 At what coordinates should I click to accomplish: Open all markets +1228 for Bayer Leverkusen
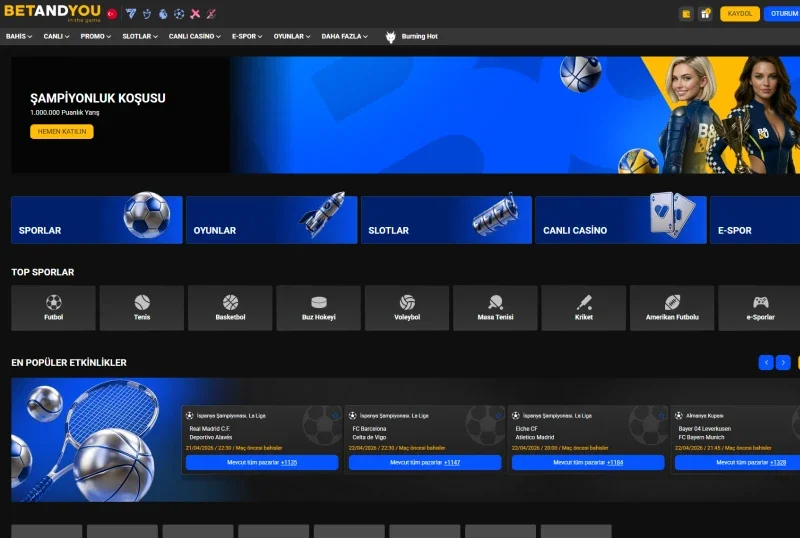(737, 462)
